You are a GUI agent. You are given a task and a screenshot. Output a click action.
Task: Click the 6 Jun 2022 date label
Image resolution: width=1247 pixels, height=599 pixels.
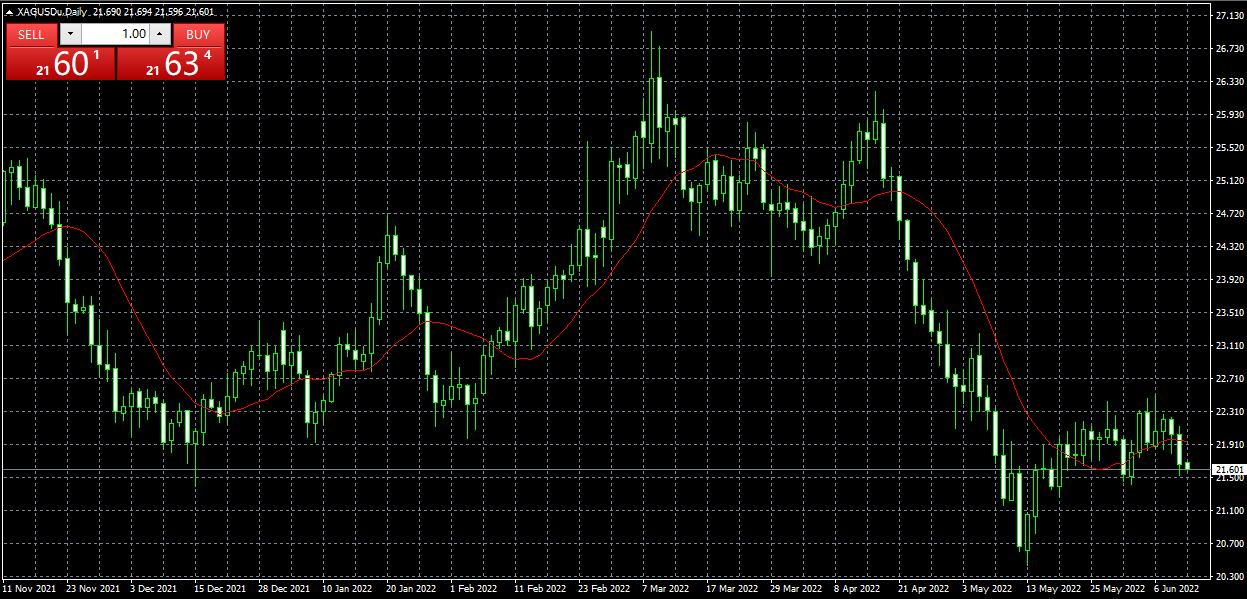(1176, 590)
